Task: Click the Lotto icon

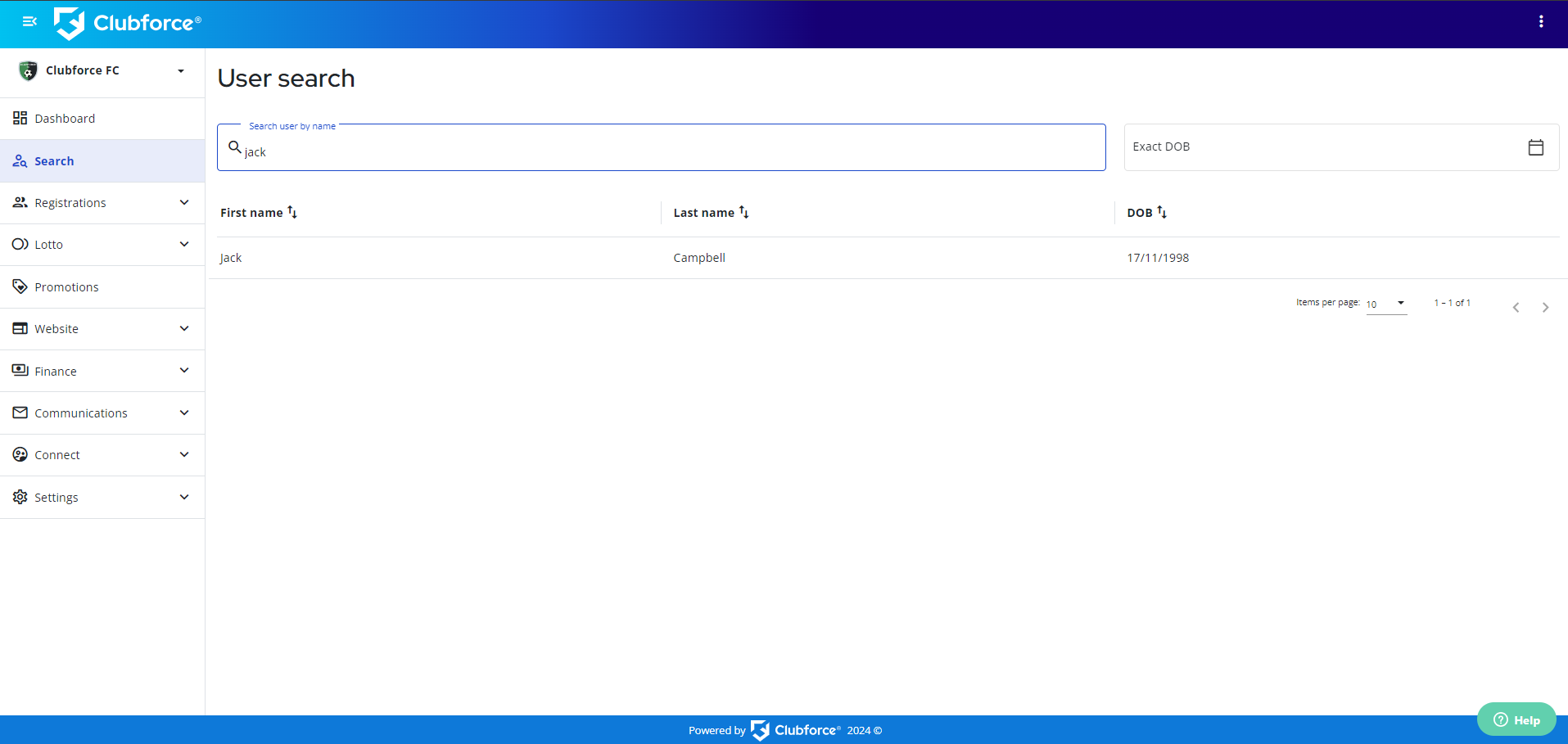Action: 20,244
